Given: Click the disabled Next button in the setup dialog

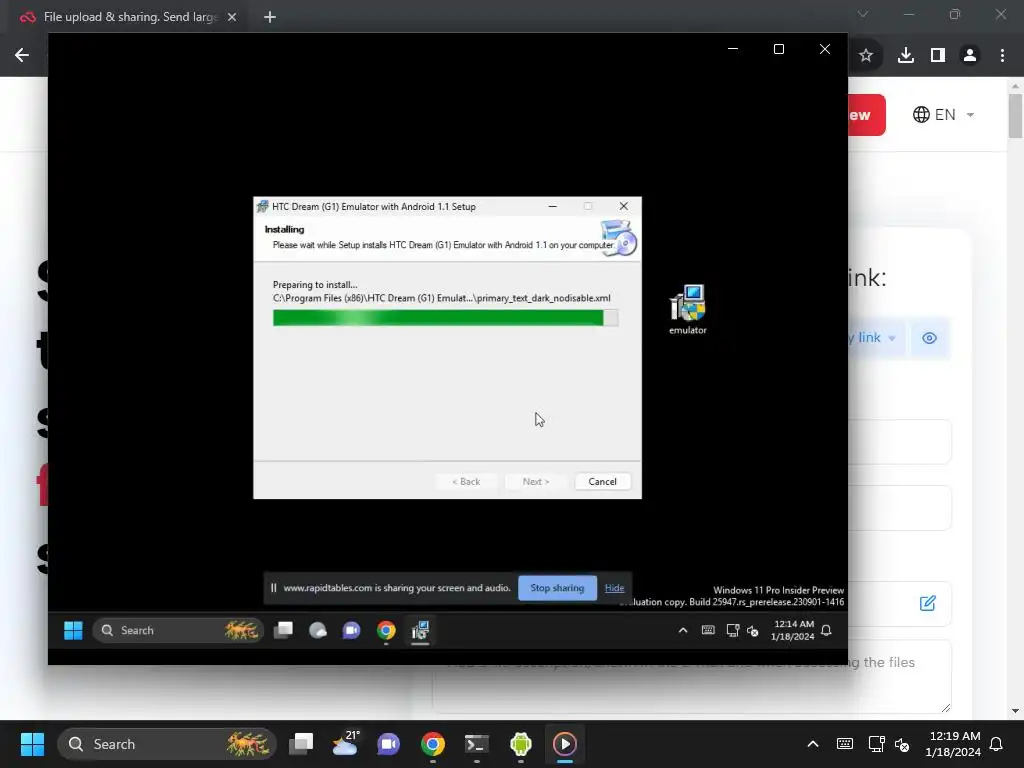Looking at the screenshot, I should [x=536, y=481].
